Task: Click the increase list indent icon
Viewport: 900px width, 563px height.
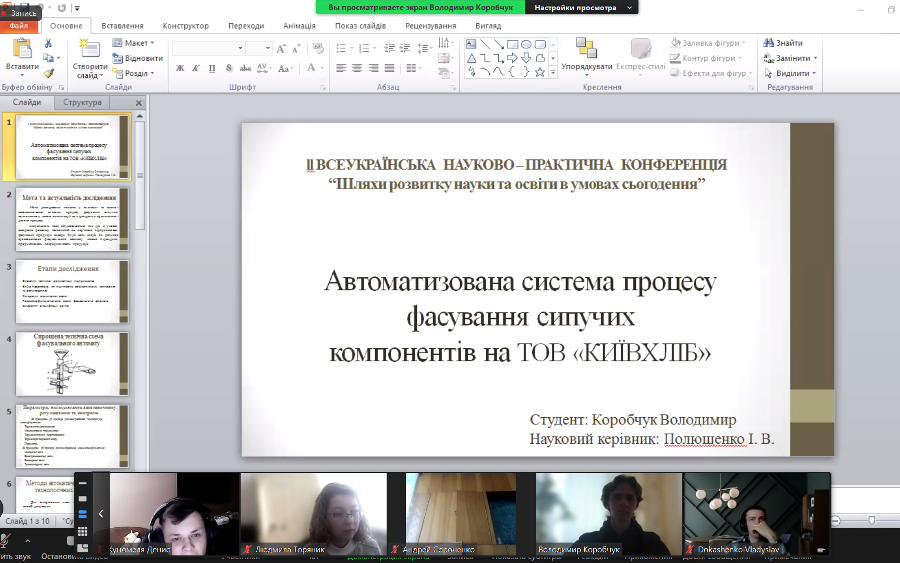Action: [x=405, y=48]
